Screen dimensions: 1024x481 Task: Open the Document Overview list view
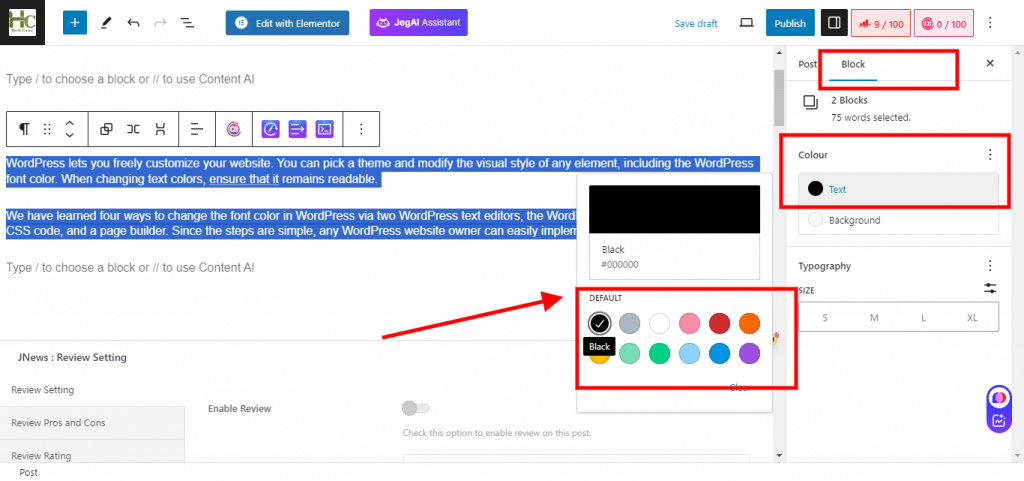pyautogui.click(x=187, y=23)
